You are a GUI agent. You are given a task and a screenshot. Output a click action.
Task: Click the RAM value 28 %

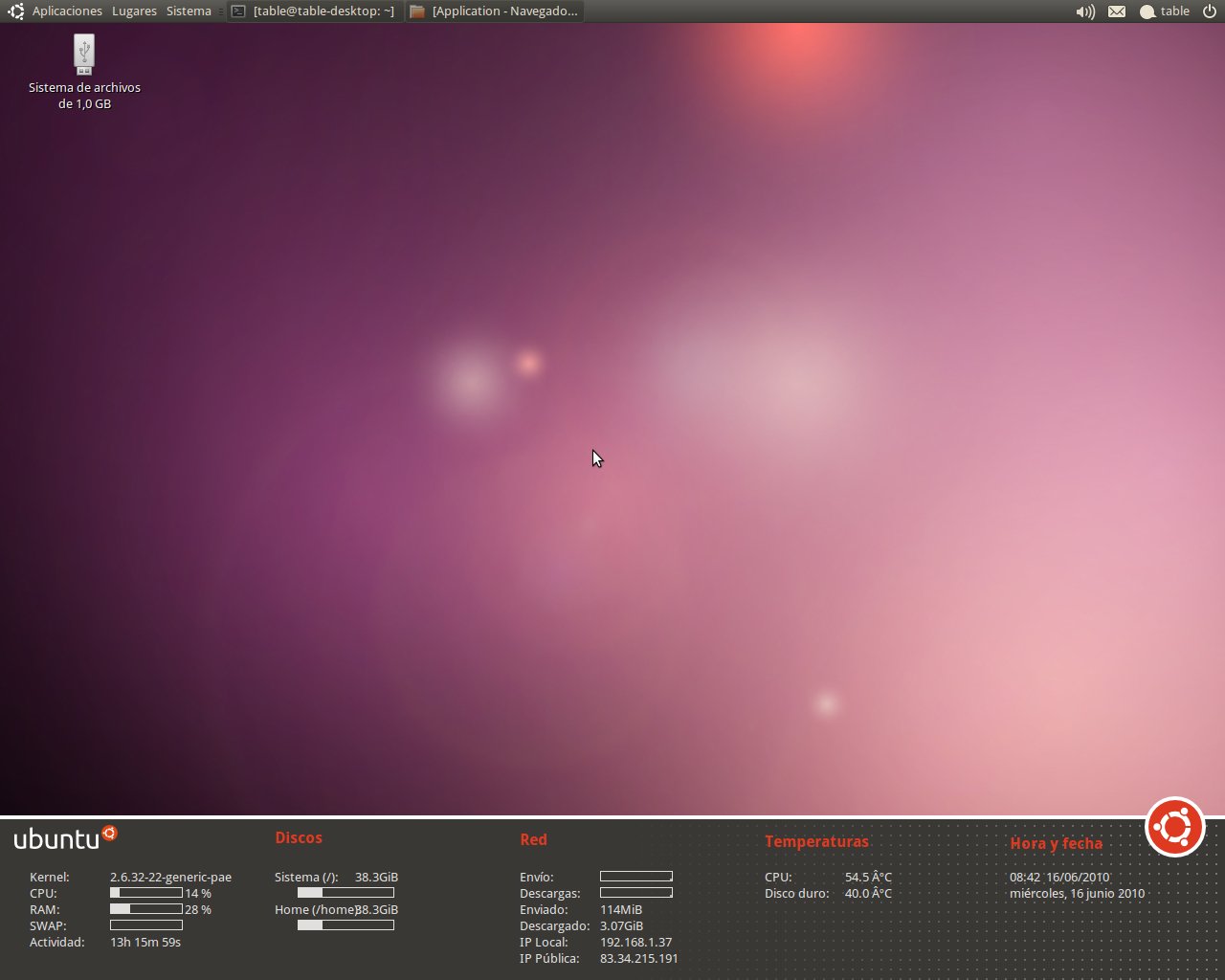[x=198, y=909]
